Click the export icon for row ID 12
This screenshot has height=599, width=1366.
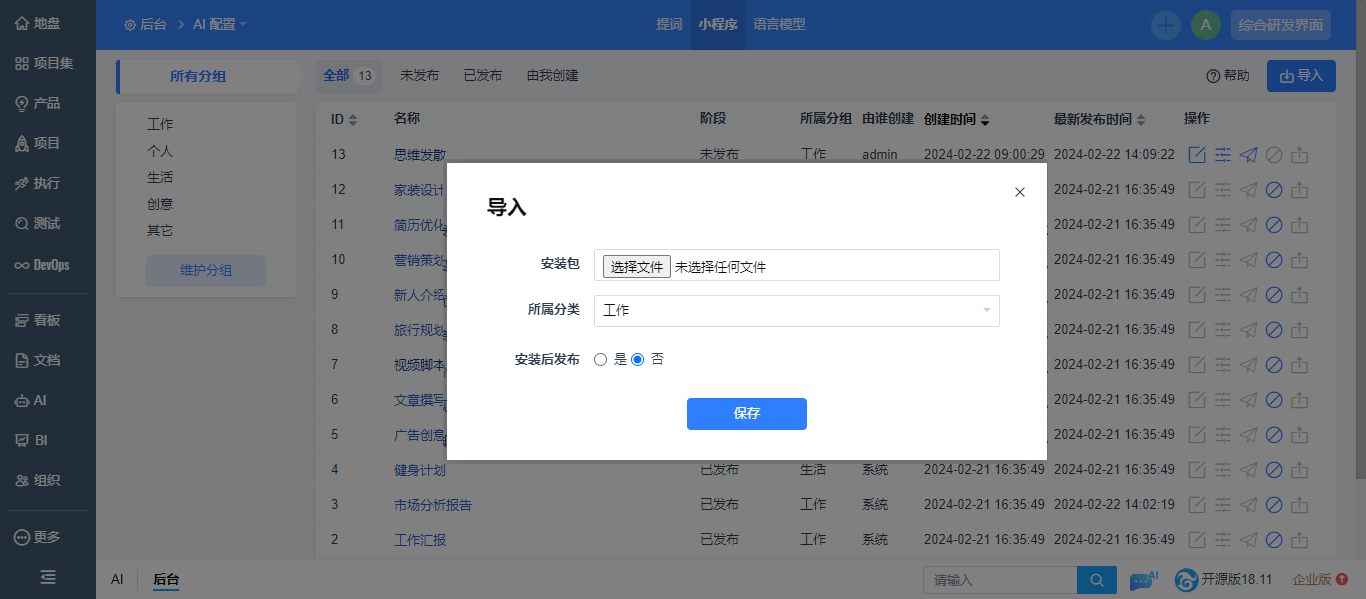[x=1300, y=190]
